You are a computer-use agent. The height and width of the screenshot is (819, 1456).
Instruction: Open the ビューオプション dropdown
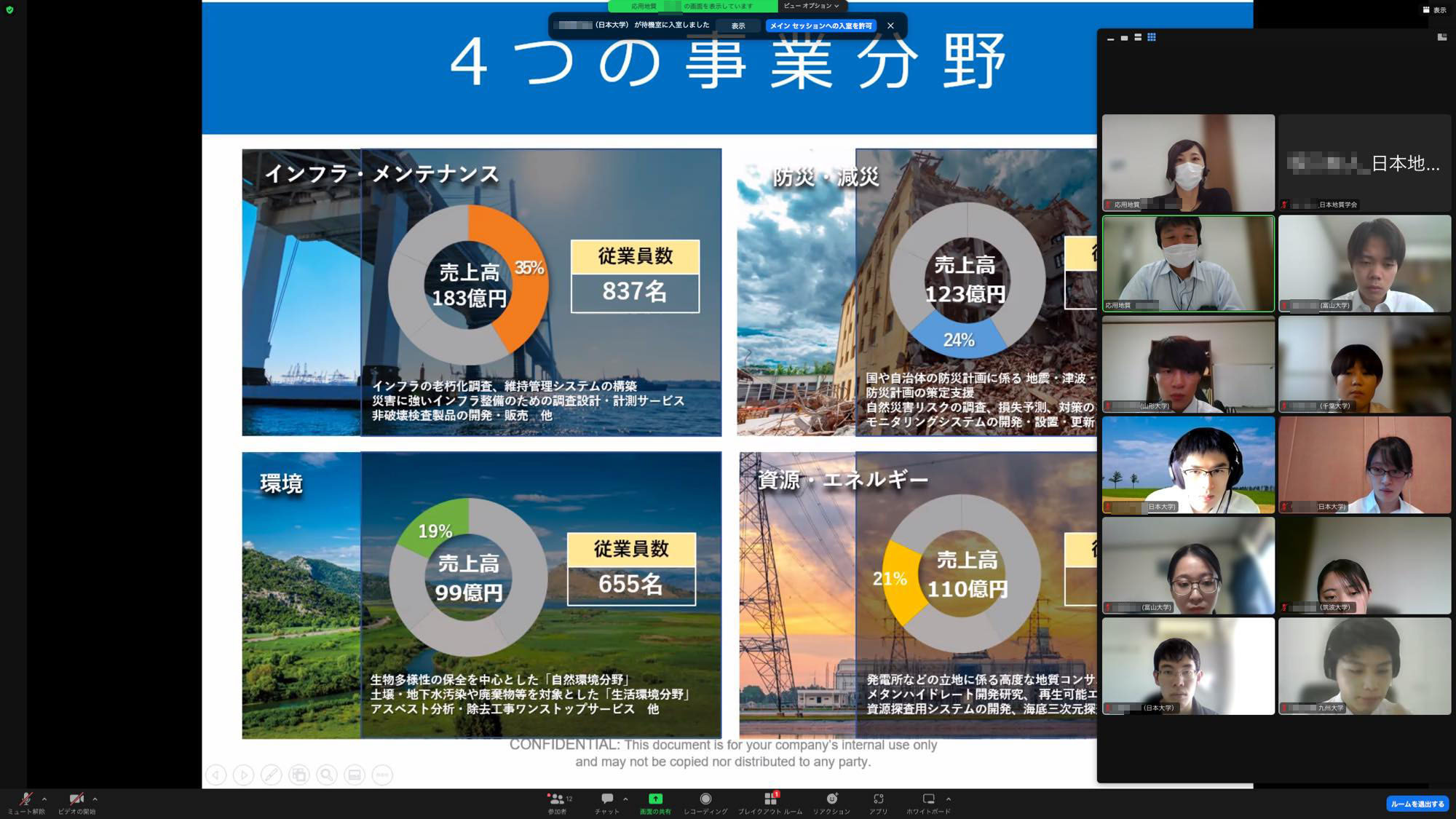click(811, 6)
